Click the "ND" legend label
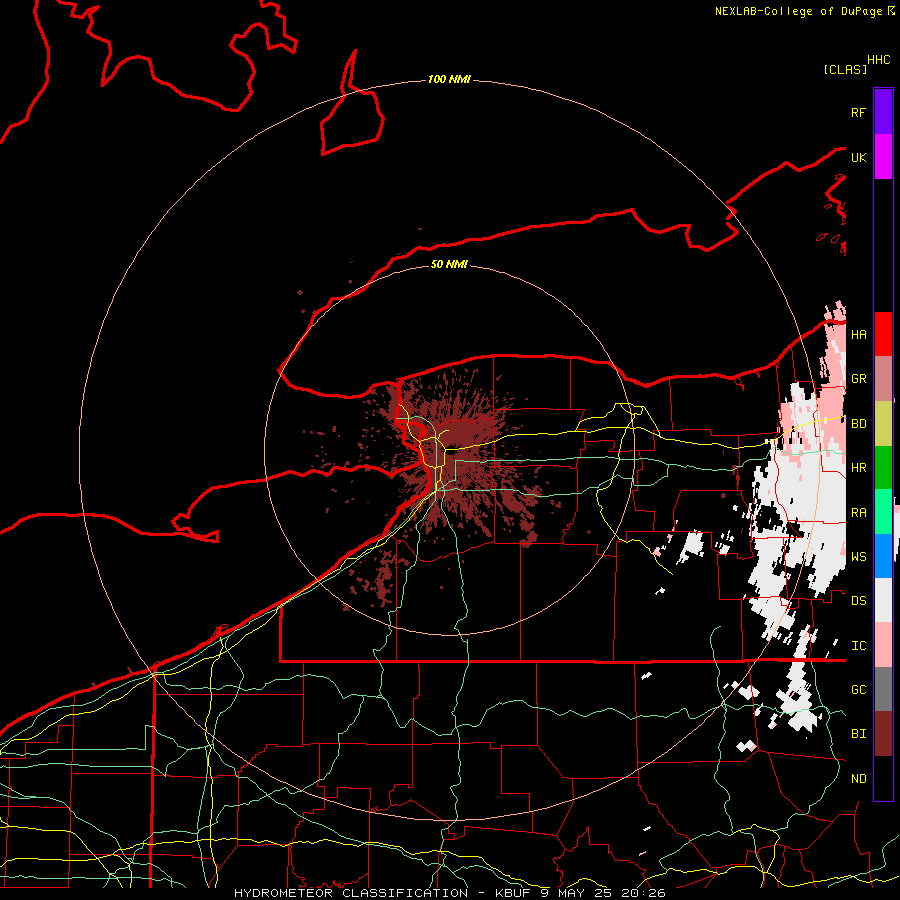The width and height of the screenshot is (900, 900). [x=858, y=779]
